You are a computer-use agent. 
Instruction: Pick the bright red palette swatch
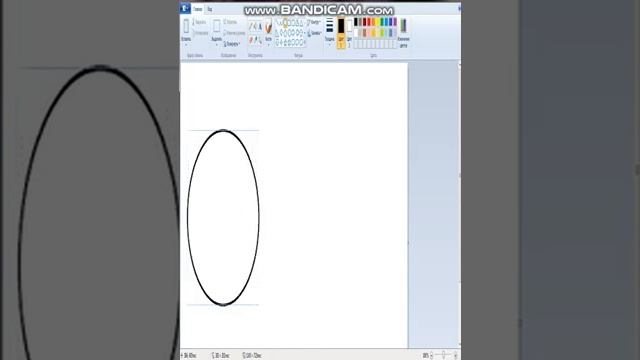(x=369, y=22)
